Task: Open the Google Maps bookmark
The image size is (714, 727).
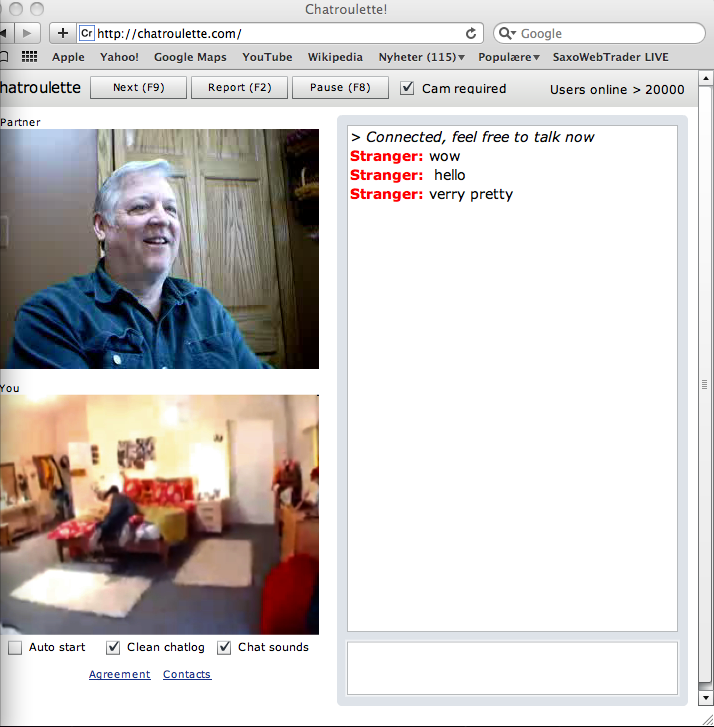Action: coord(190,57)
